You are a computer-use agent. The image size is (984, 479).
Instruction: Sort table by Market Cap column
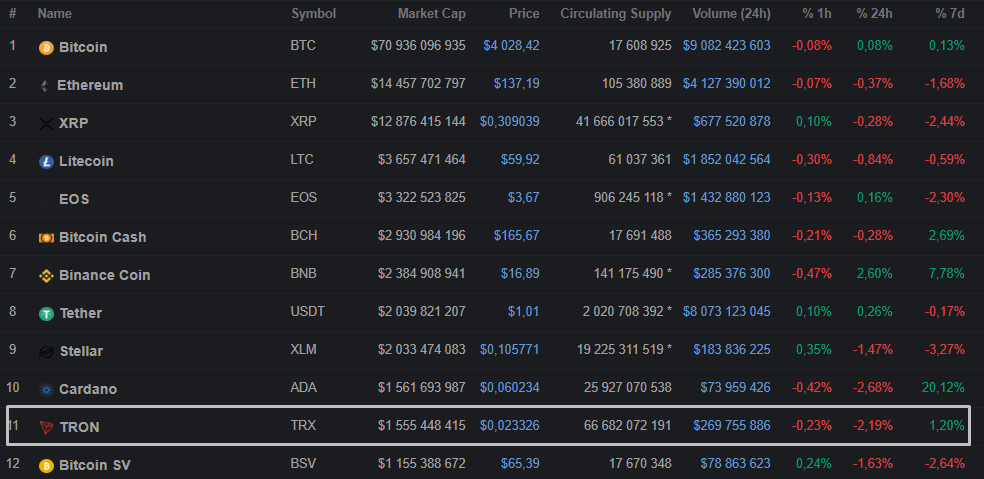pos(431,14)
